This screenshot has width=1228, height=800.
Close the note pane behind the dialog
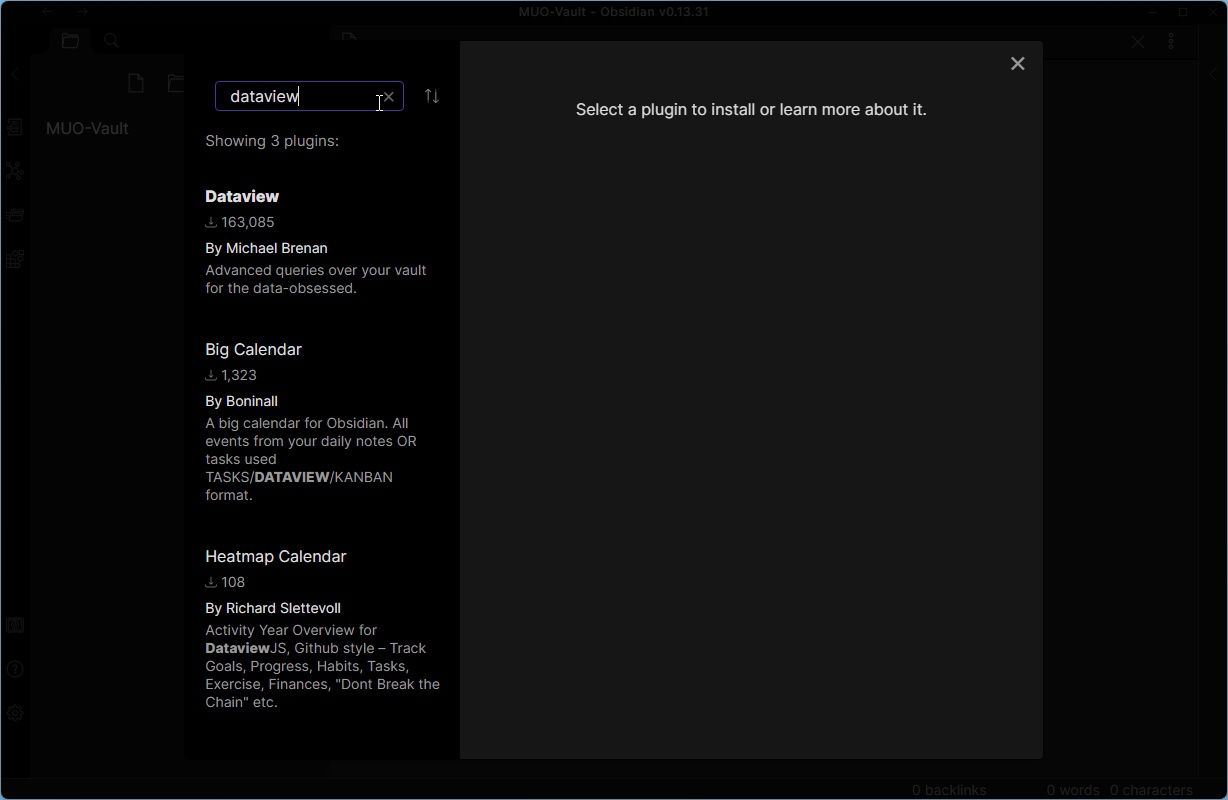pyautogui.click(x=1137, y=42)
